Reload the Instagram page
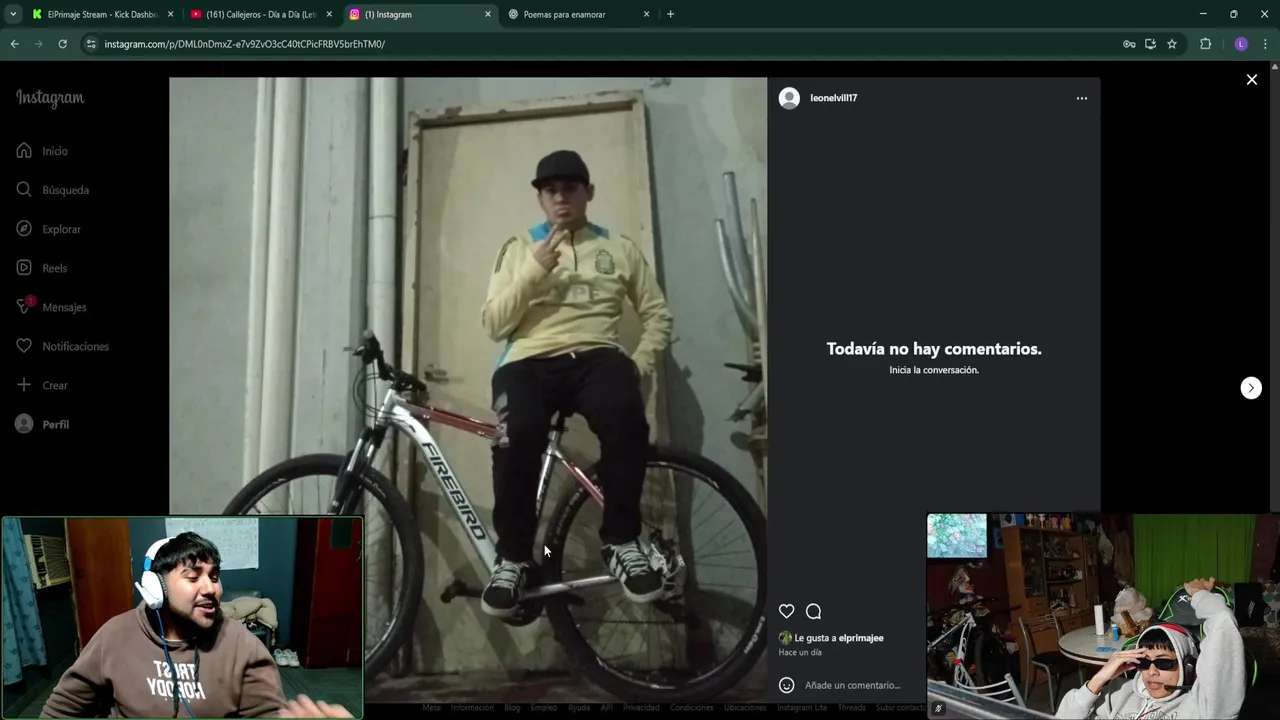This screenshot has width=1280, height=720. point(62,44)
